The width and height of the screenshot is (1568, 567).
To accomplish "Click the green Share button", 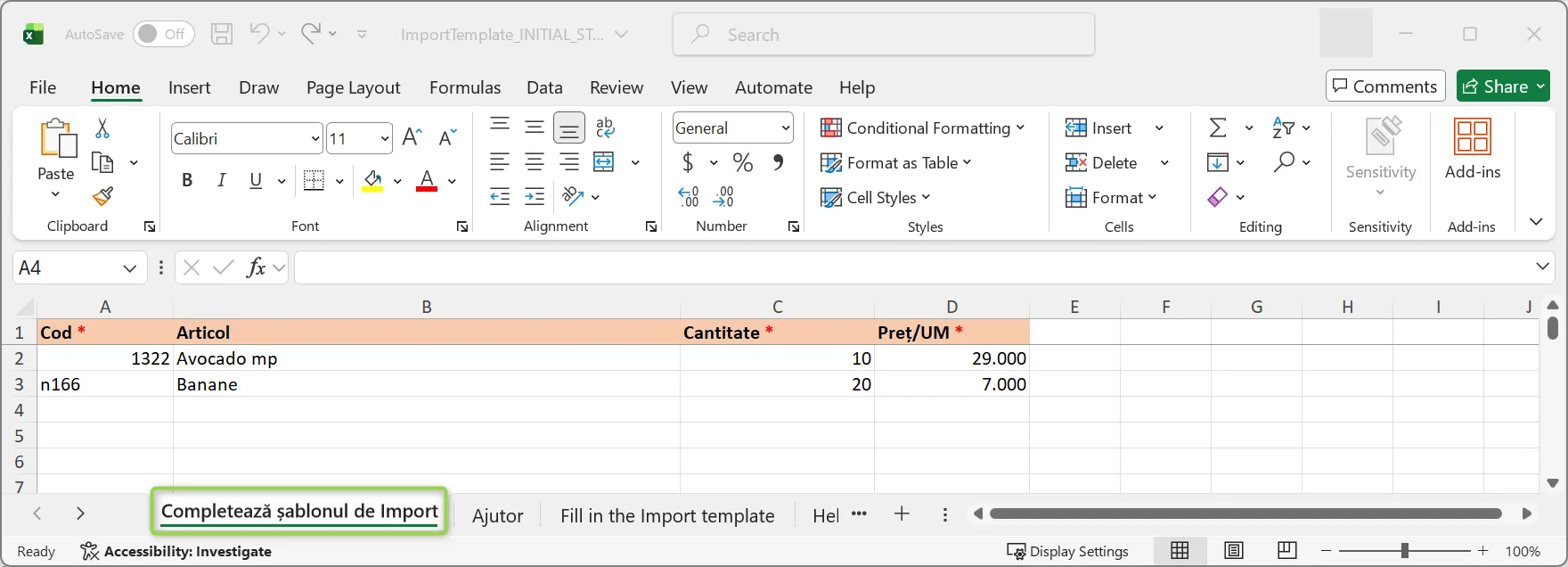I will pyautogui.click(x=1503, y=86).
